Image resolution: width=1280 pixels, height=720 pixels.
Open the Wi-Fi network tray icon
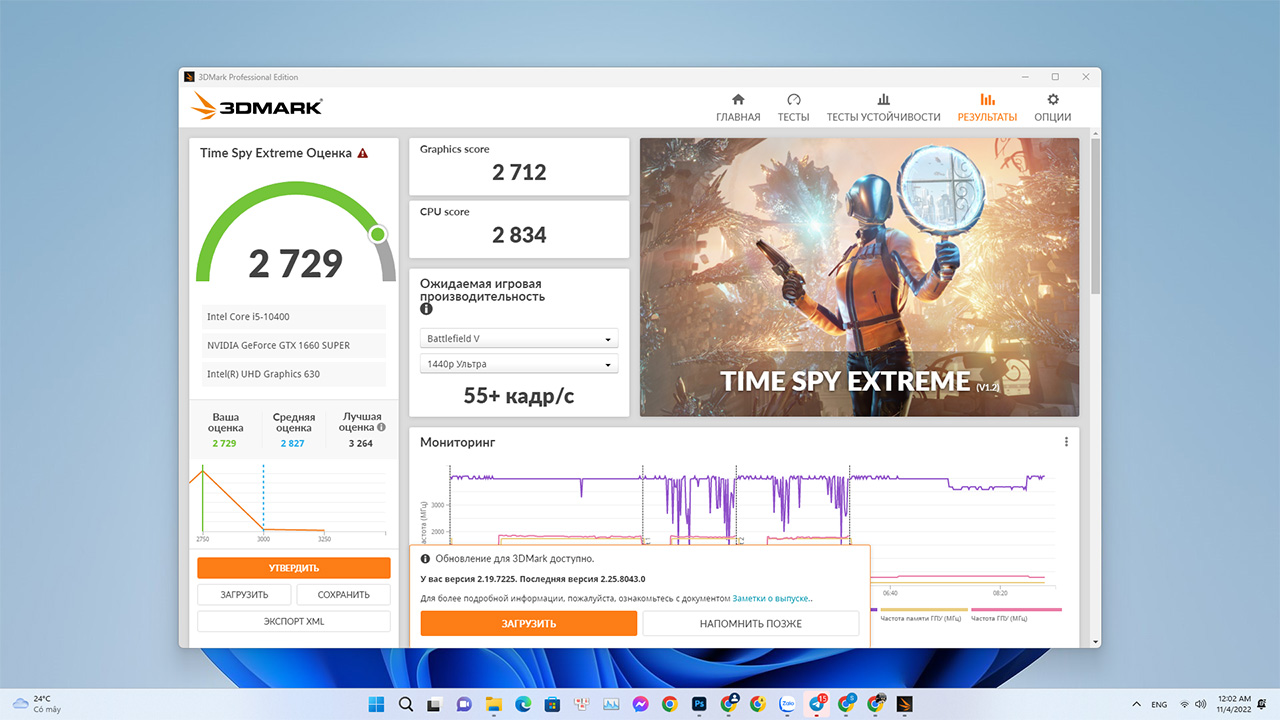point(1185,704)
